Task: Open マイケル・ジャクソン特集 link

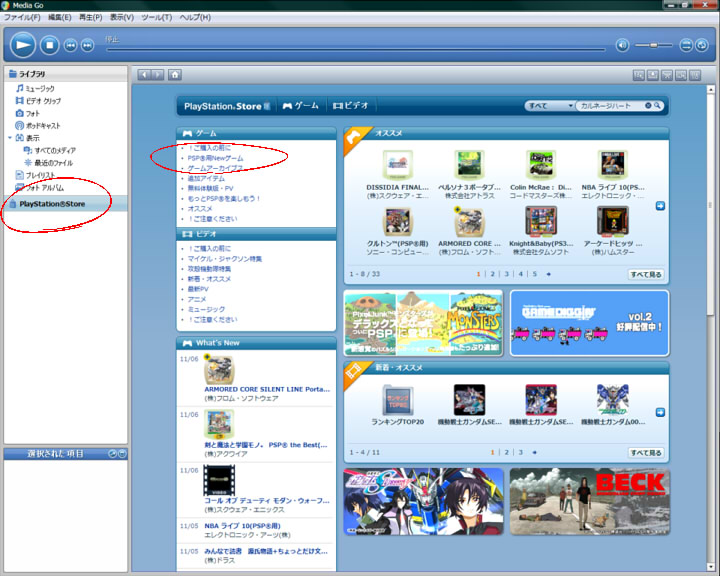Action: click(x=225, y=259)
